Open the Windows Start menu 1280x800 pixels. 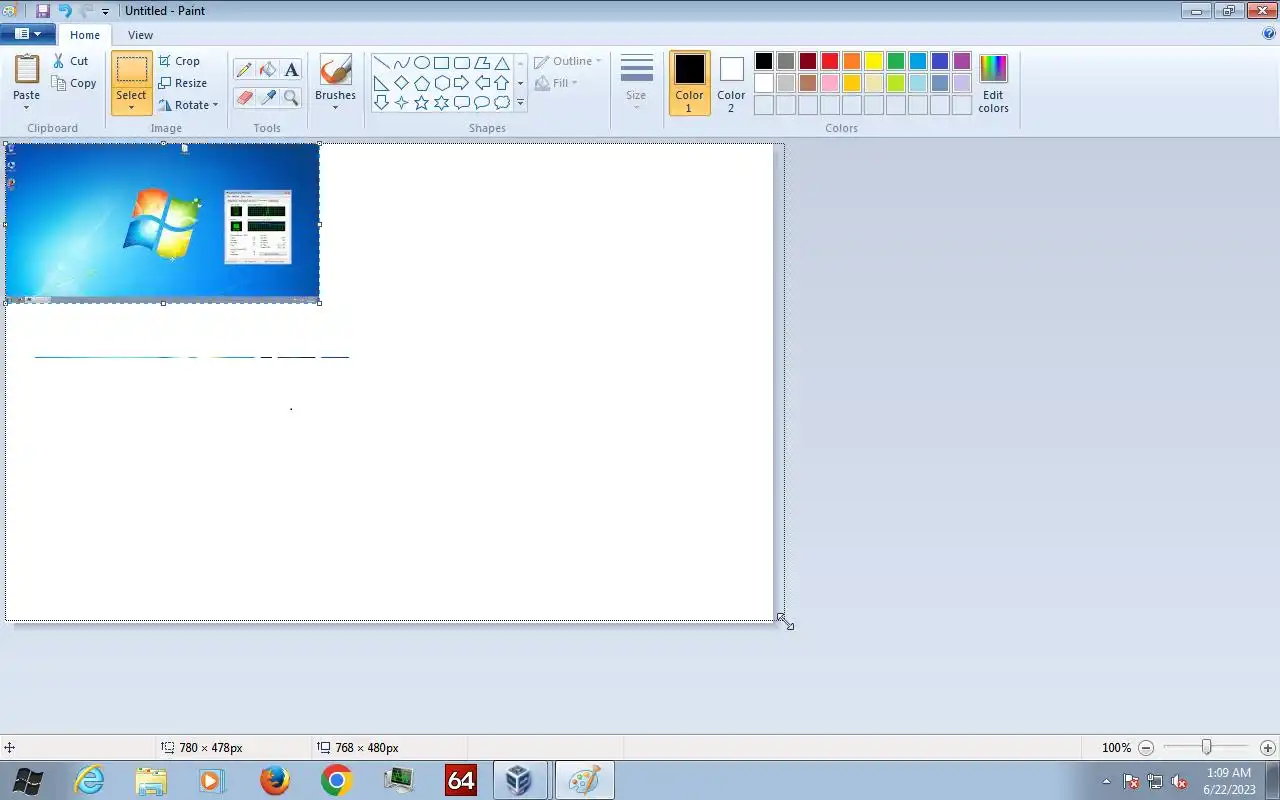[27, 780]
